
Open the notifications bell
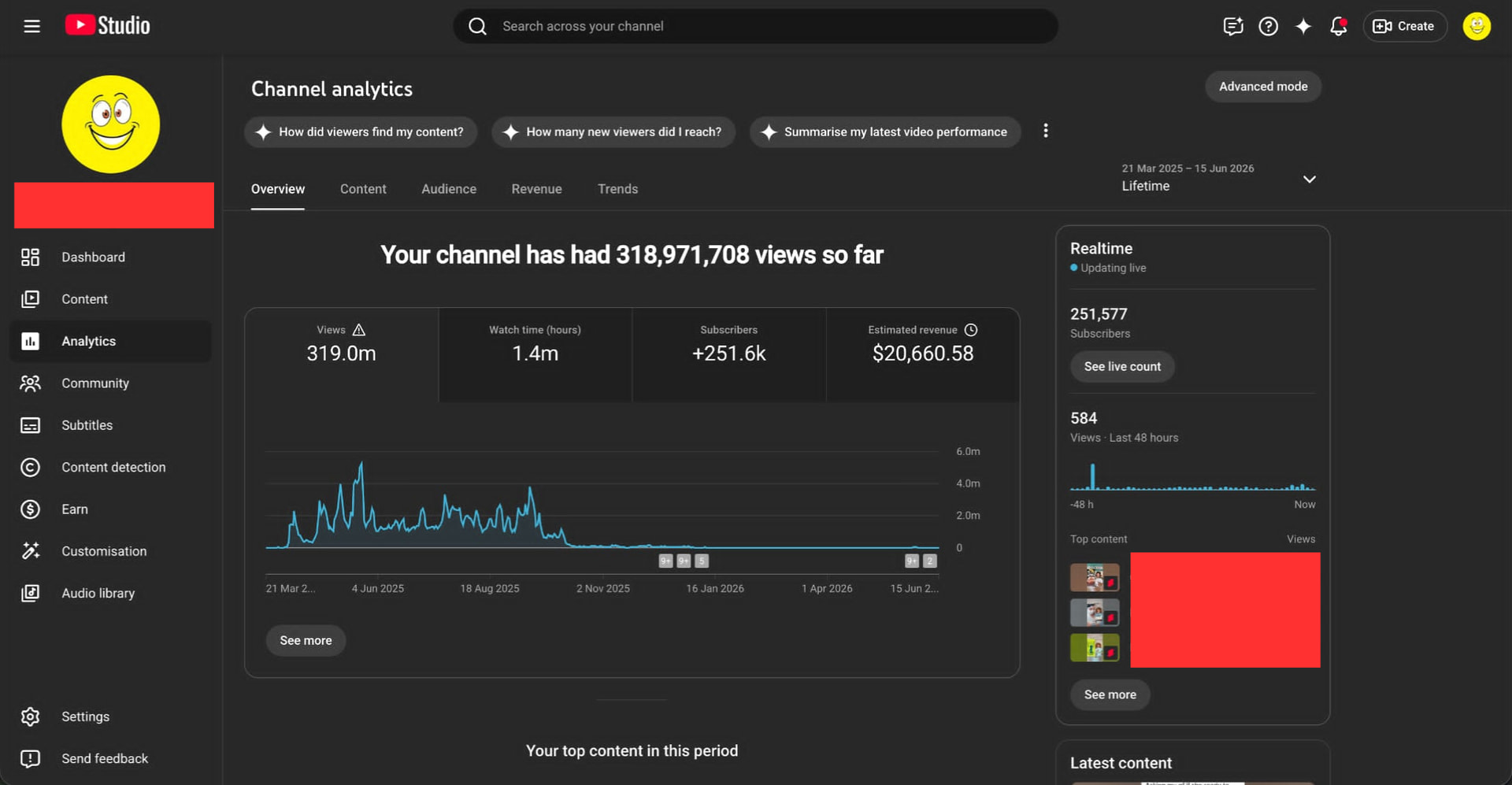click(1338, 26)
